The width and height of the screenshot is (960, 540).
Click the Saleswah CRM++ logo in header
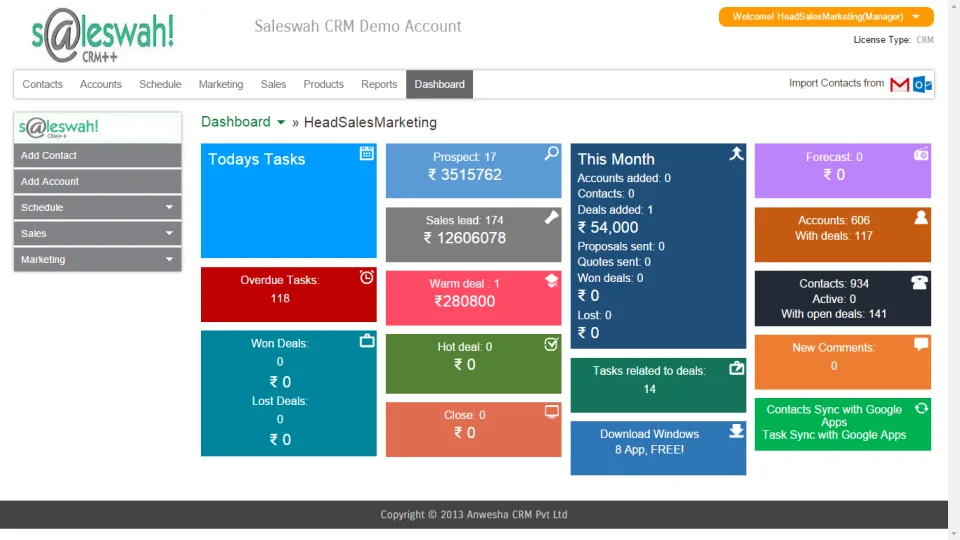coord(103,36)
